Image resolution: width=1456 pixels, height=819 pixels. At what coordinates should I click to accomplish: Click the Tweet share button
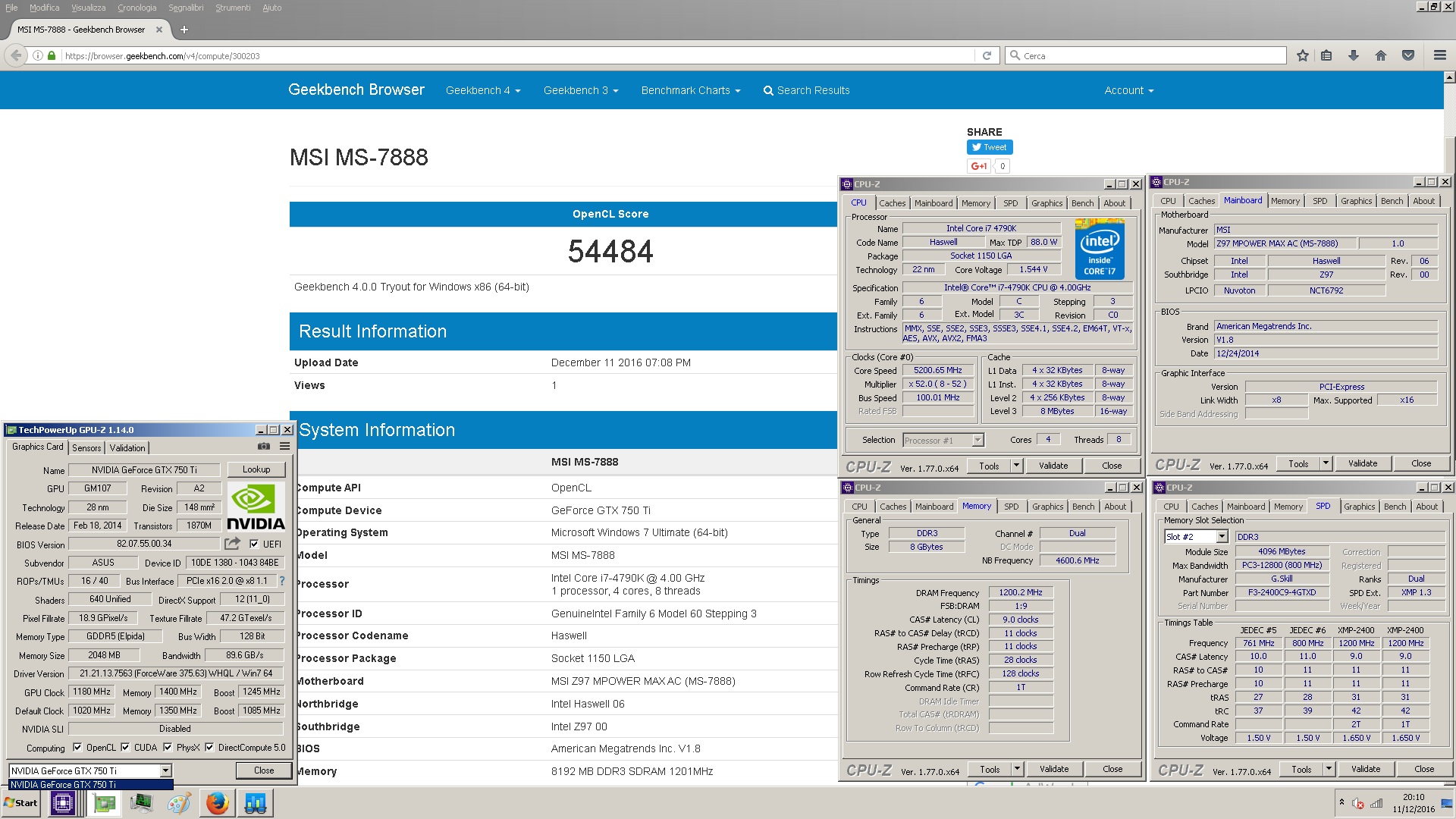click(990, 147)
